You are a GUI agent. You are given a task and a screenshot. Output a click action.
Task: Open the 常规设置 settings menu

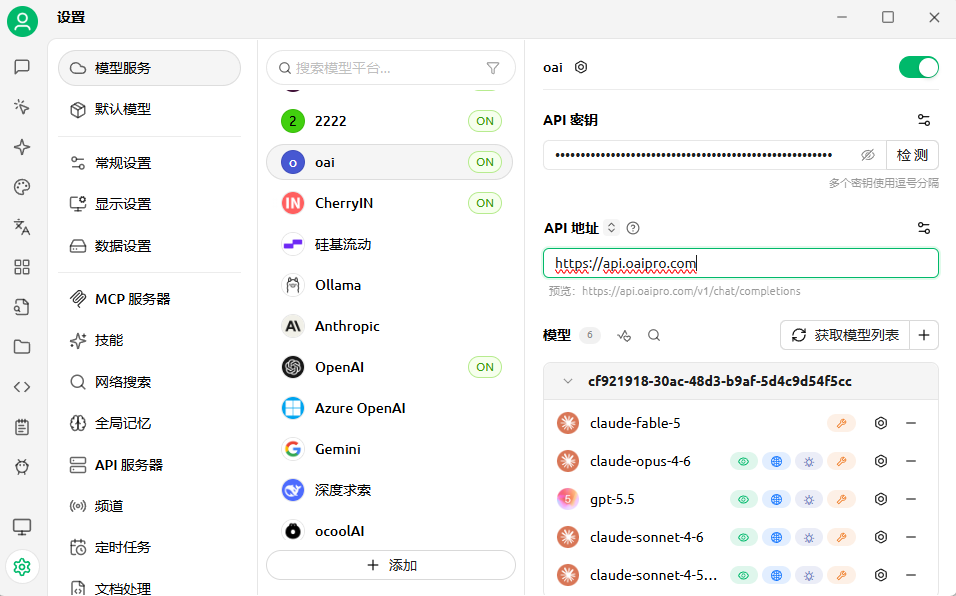[149, 163]
